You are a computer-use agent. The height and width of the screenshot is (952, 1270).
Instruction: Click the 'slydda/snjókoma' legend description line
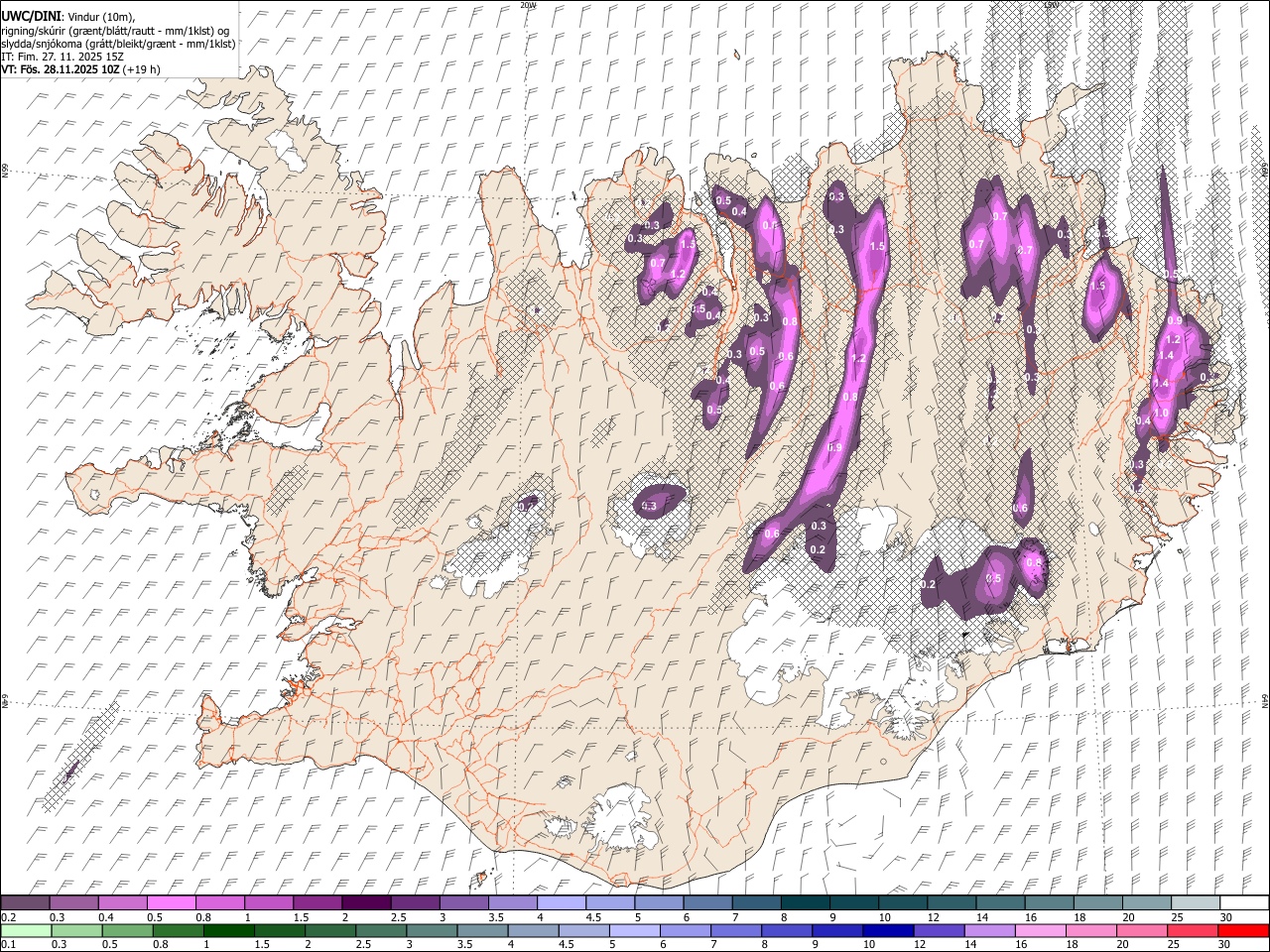pyautogui.click(x=118, y=44)
